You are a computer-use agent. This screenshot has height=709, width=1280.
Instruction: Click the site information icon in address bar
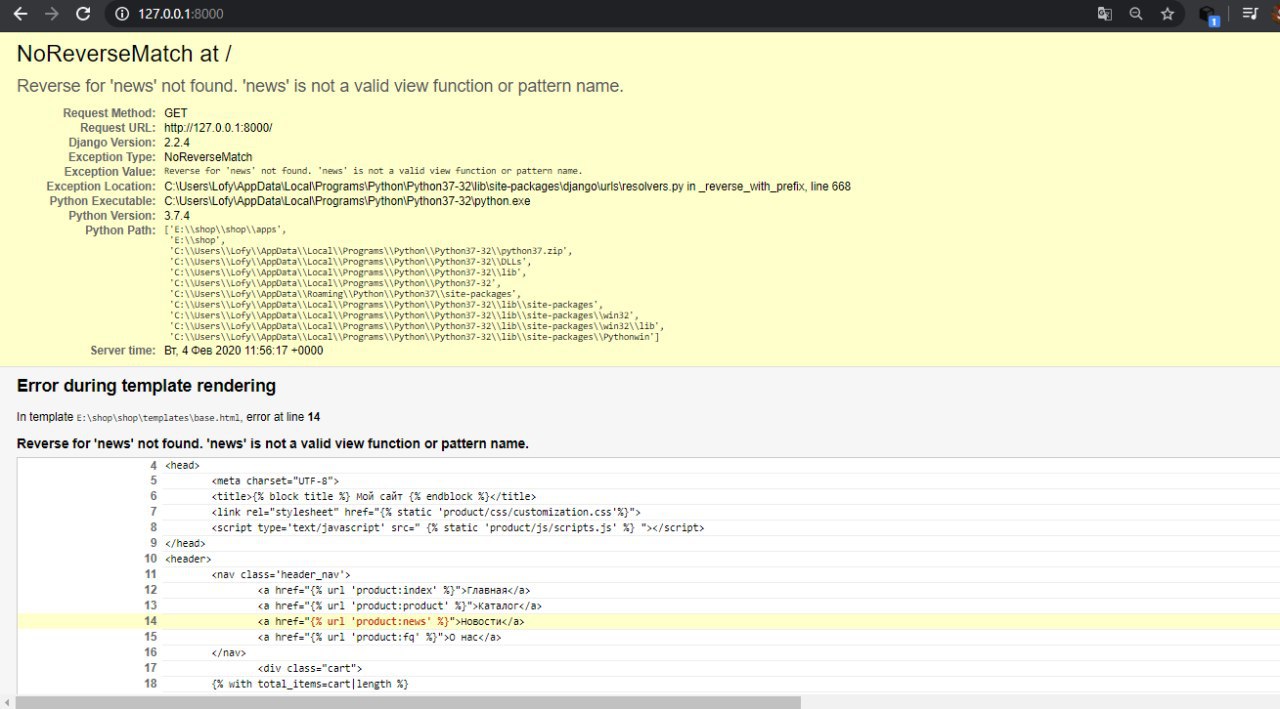click(x=122, y=14)
